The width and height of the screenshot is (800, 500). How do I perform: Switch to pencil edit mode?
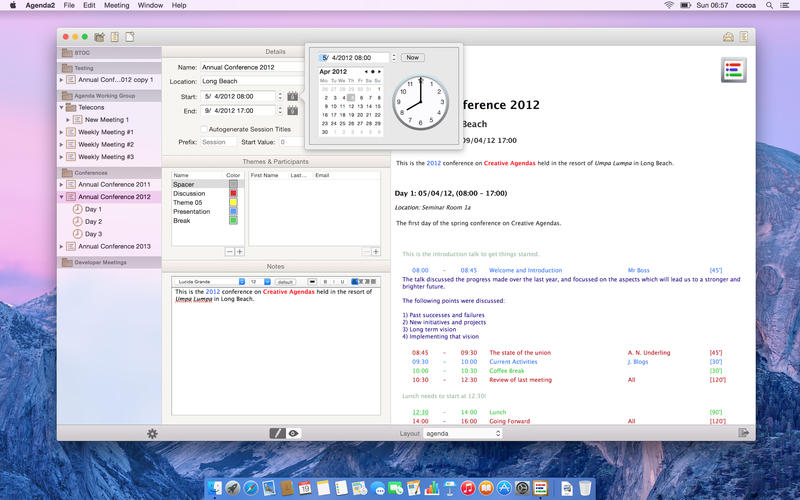(x=278, y=433)
